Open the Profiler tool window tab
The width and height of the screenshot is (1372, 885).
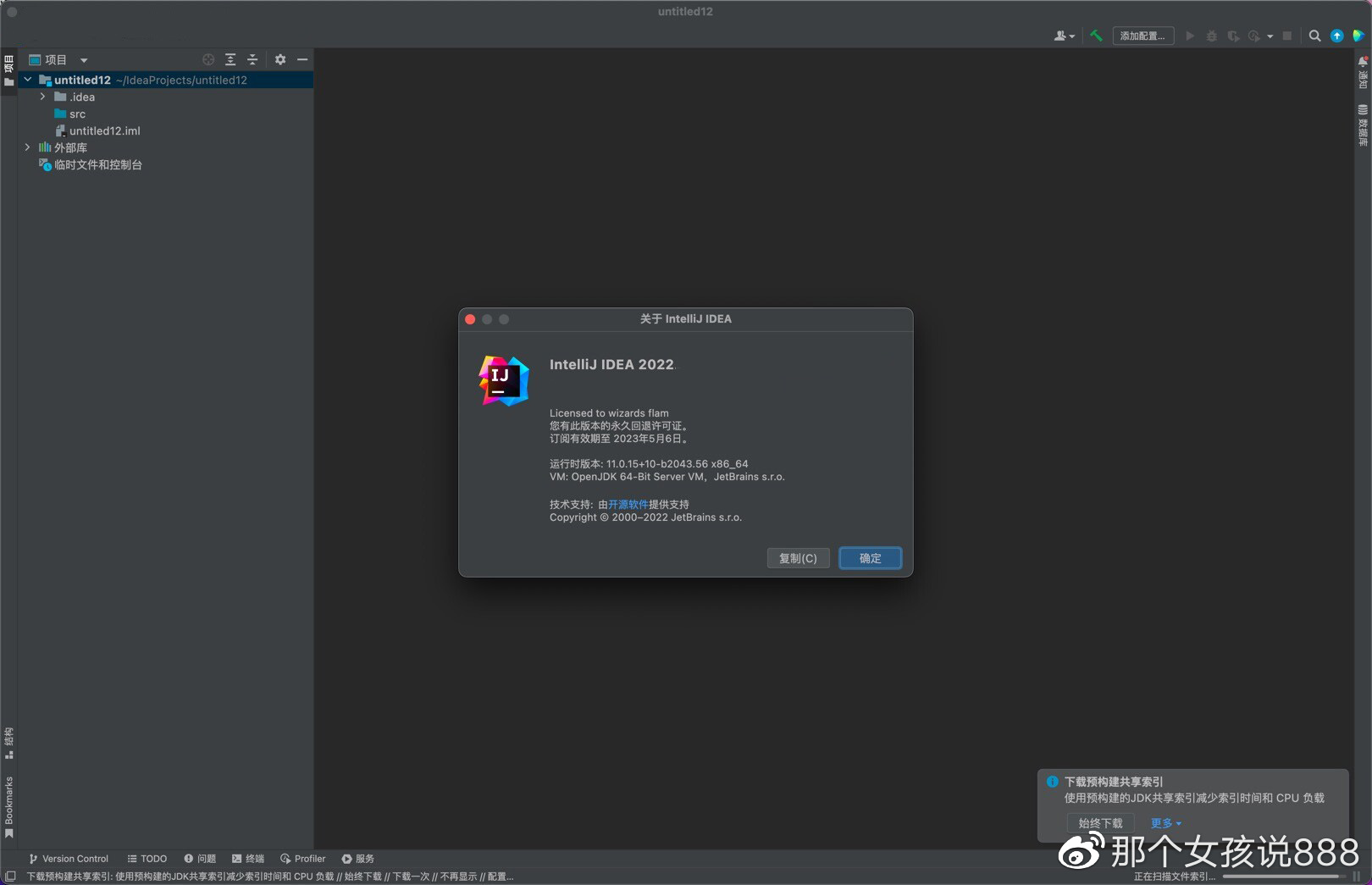click(303, 859)
